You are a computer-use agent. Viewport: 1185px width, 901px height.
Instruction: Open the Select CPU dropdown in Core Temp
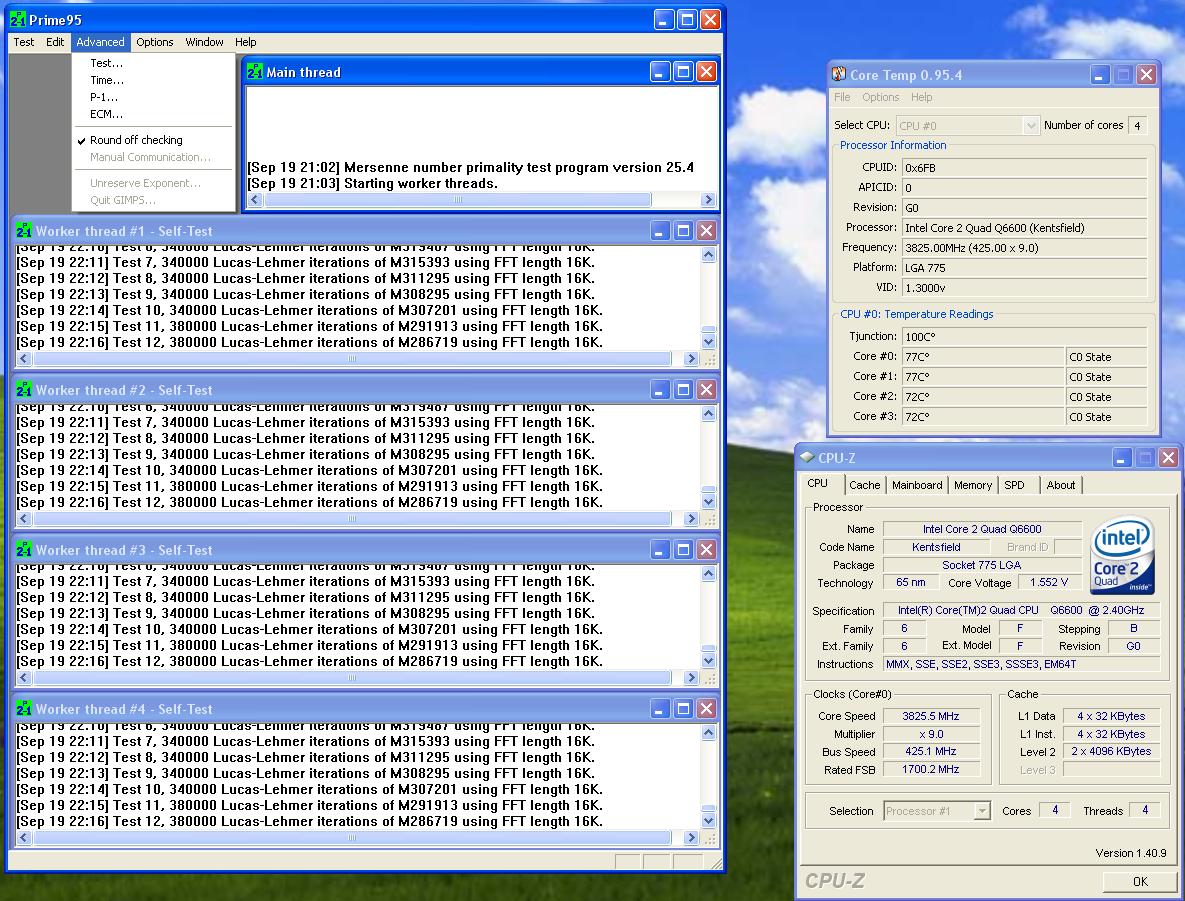1031,125
